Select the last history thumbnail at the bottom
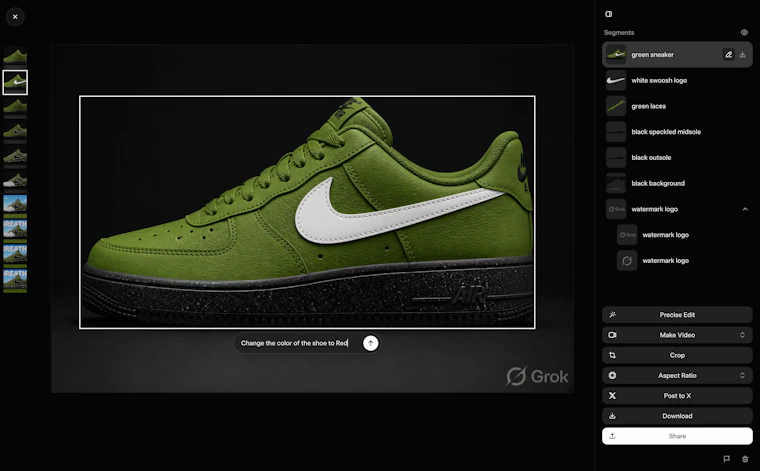Image resolution: width=760 pixels, height=471 pixels. click(15, 281)
